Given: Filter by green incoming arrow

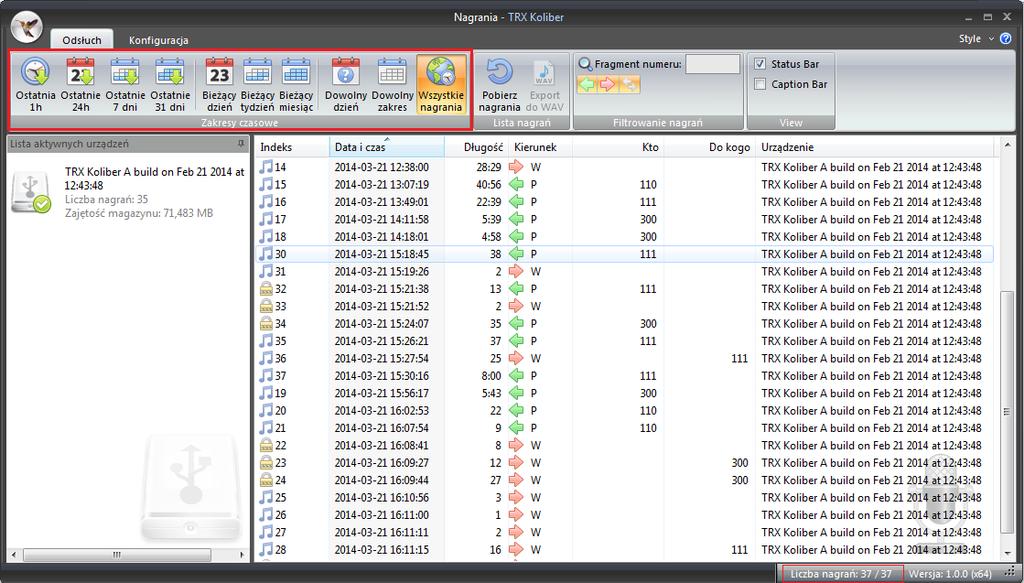Looking at the screenshot, I should [x=587, y=84].
